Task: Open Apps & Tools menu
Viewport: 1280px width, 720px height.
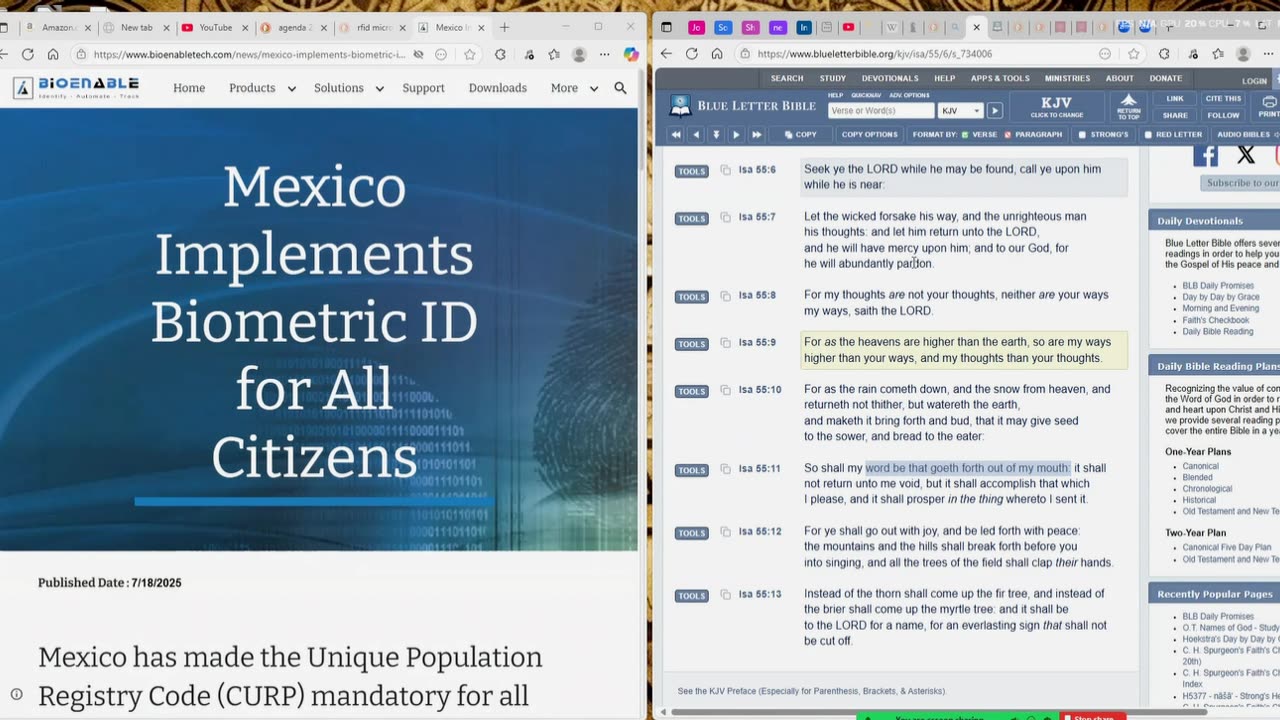Action: pos(1000,78)
